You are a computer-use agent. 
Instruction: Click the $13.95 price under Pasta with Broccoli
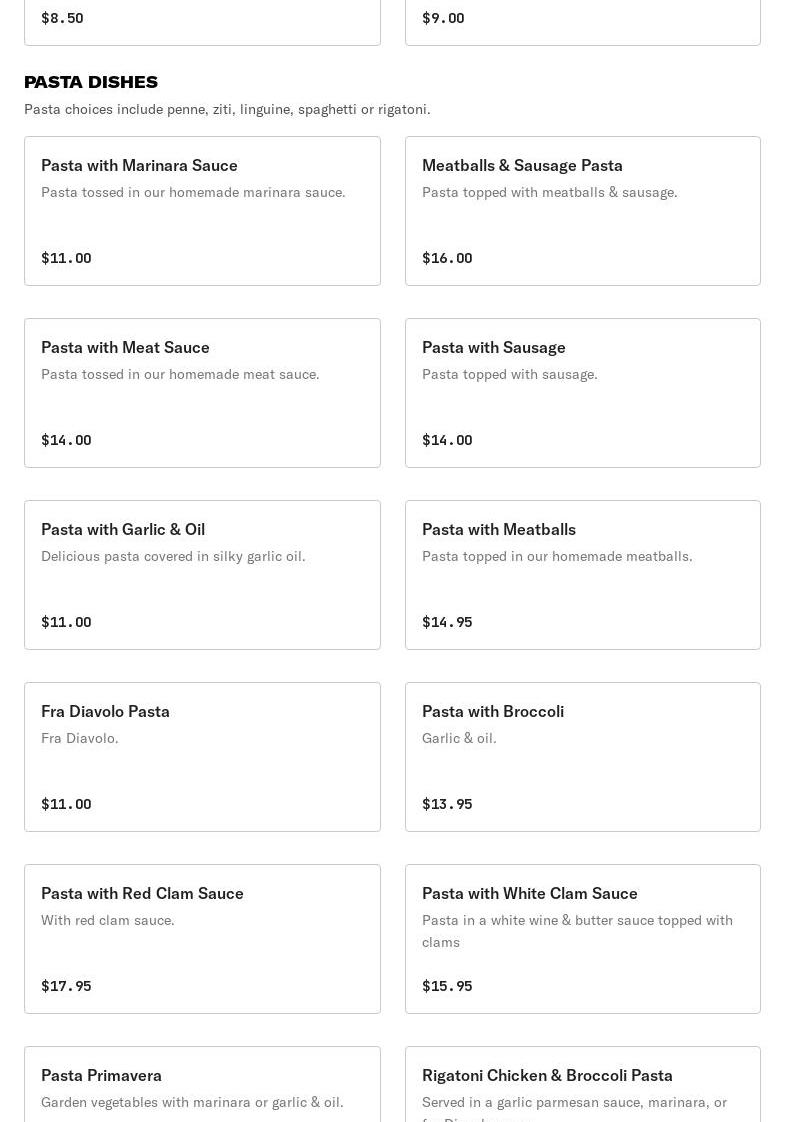click(x=447, y=804)
